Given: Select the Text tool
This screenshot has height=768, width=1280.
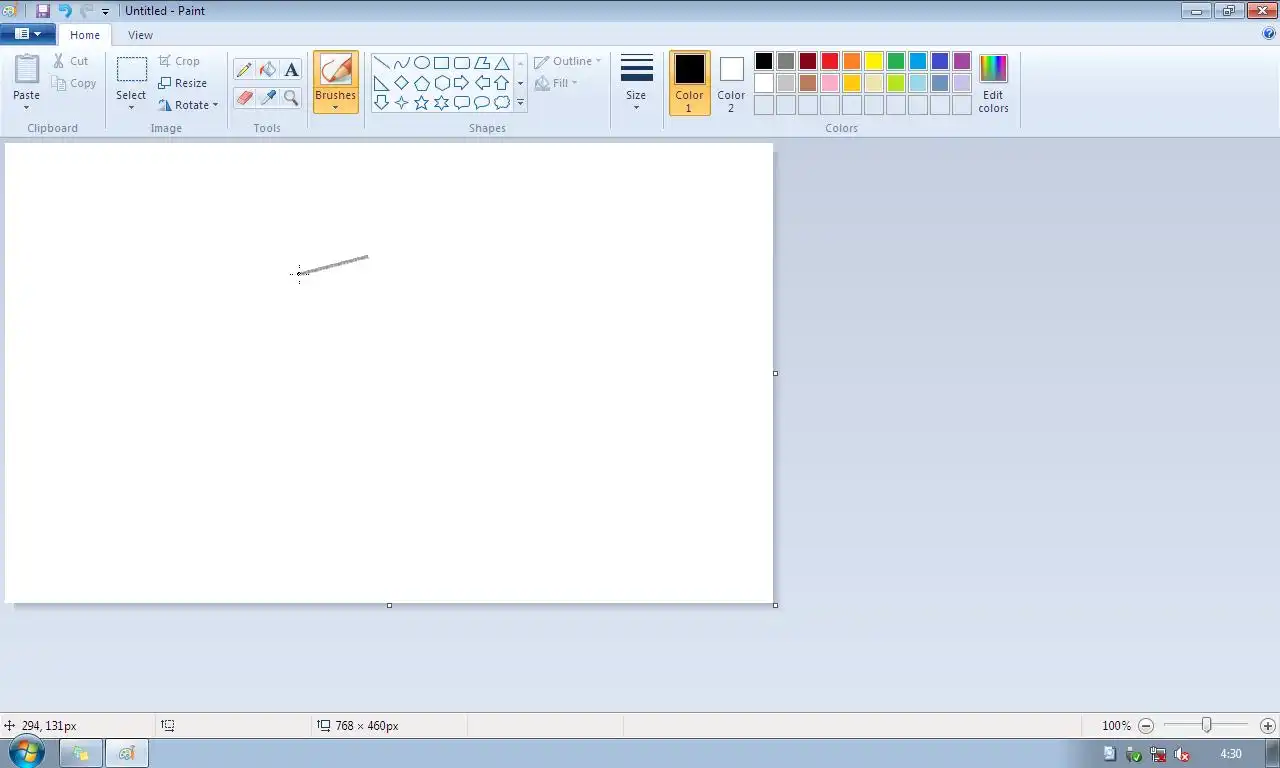Looking at the screenshot, I should (291, 70).
